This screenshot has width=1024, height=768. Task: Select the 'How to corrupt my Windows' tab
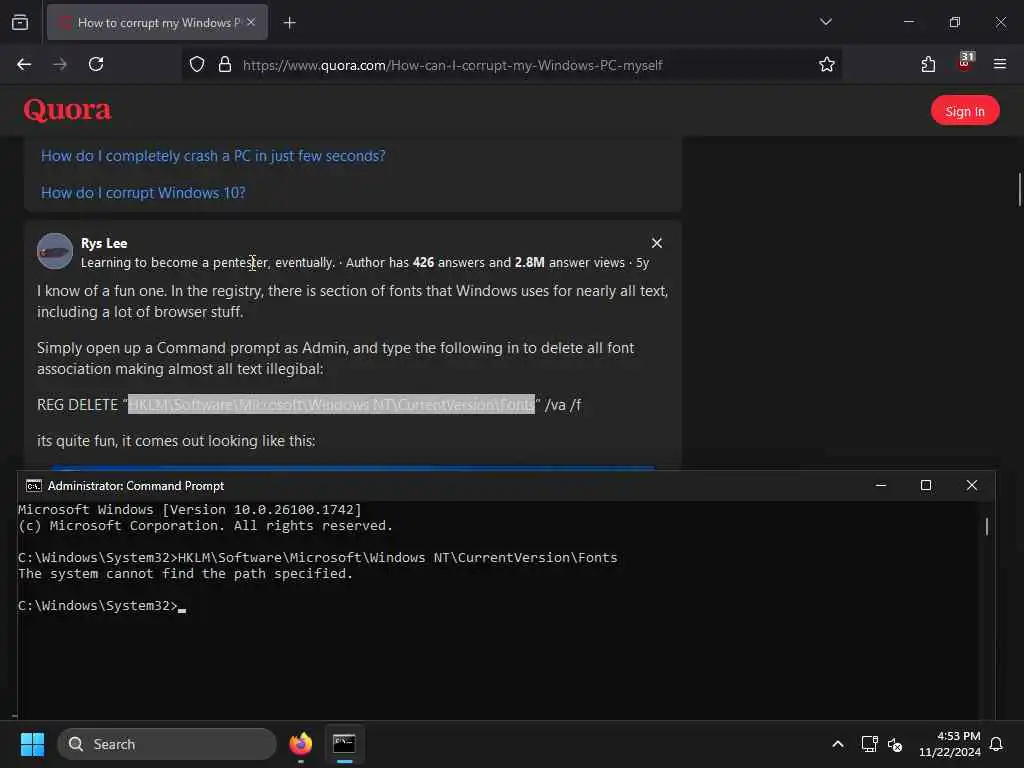(x=157, y=22)
